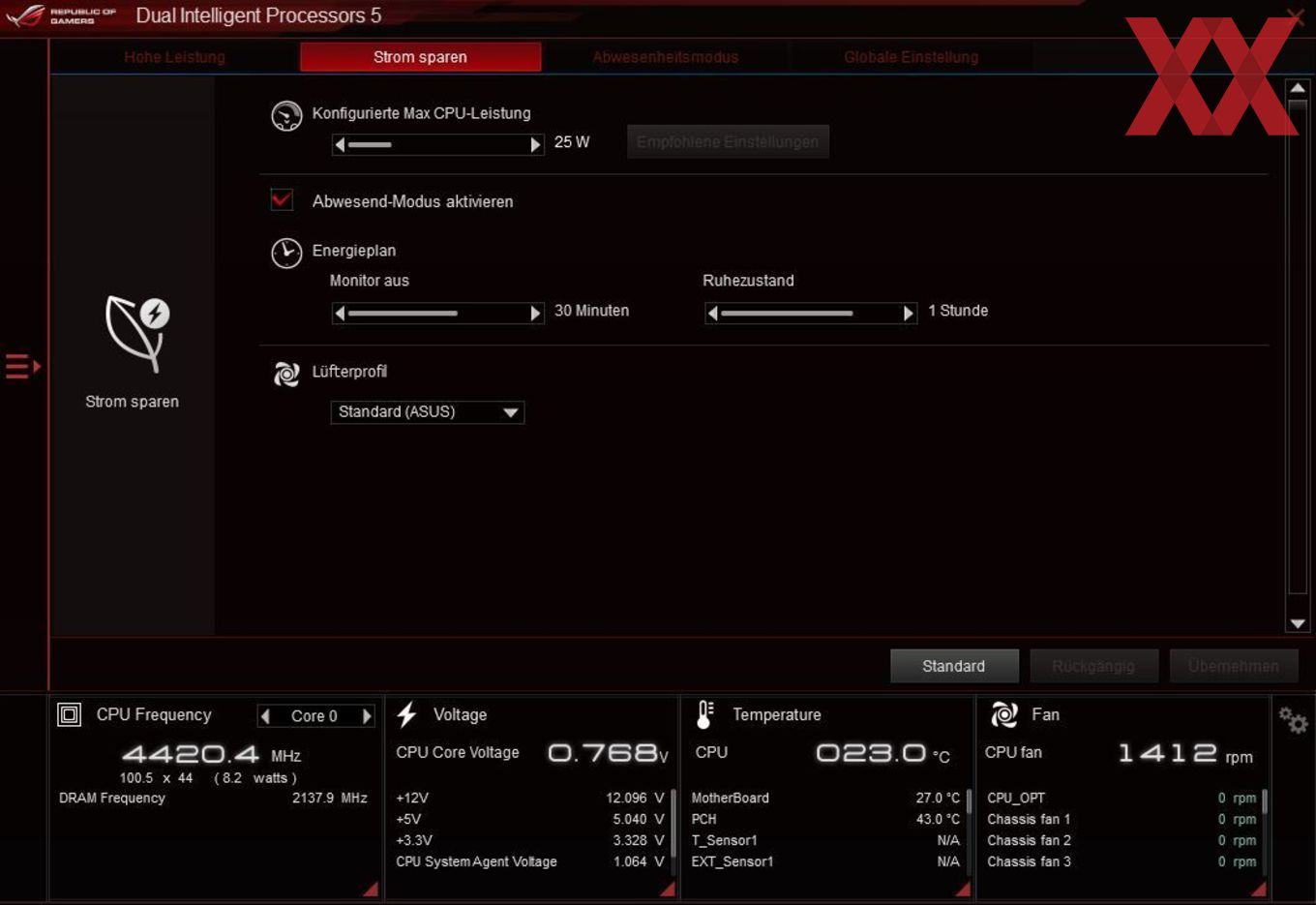This screenshot has width=1316, height=905.
Task: Close the Dual Intelligent Processors window
Action: click(x=1295, y=16)
